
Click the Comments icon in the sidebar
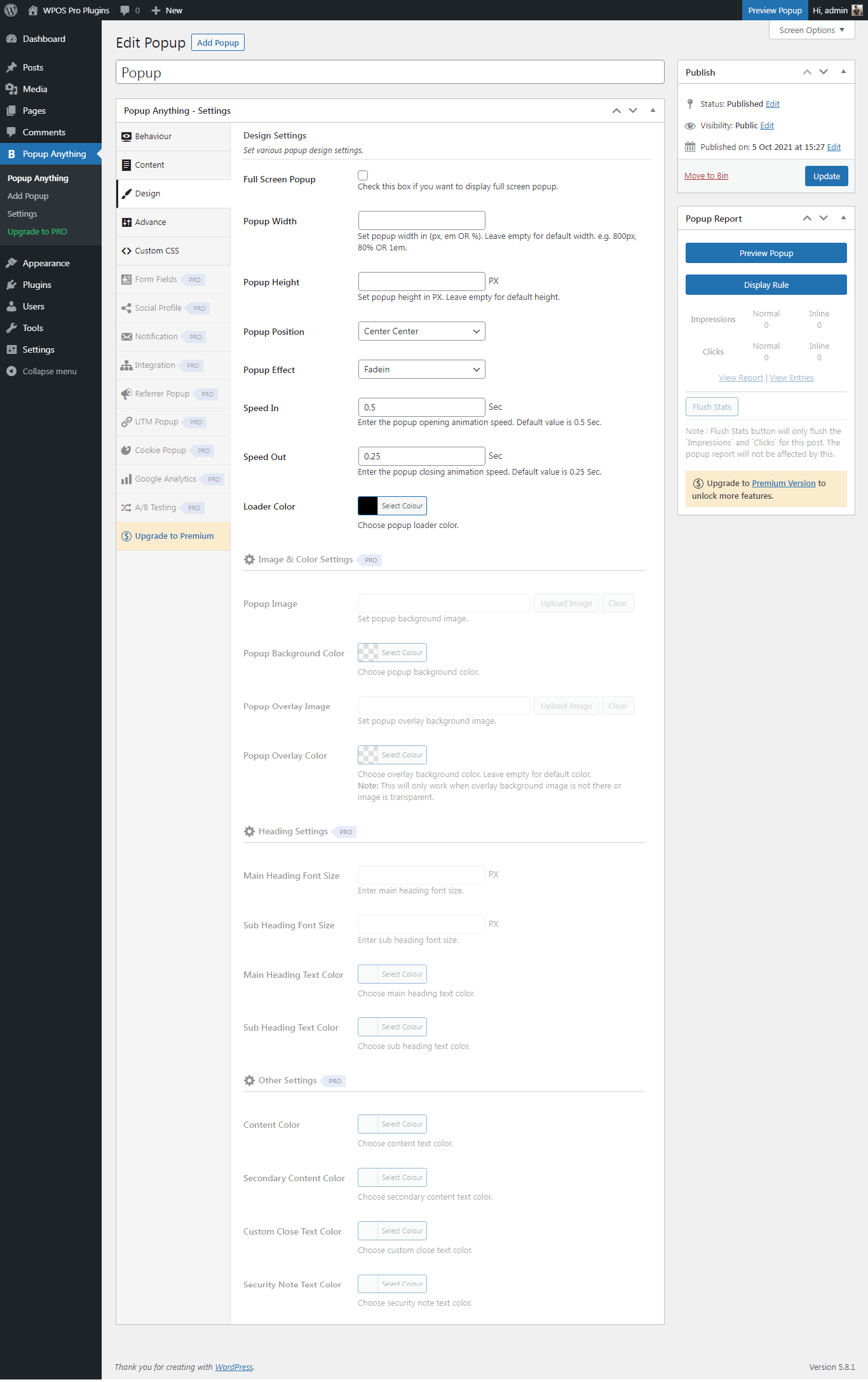[11, 132]
